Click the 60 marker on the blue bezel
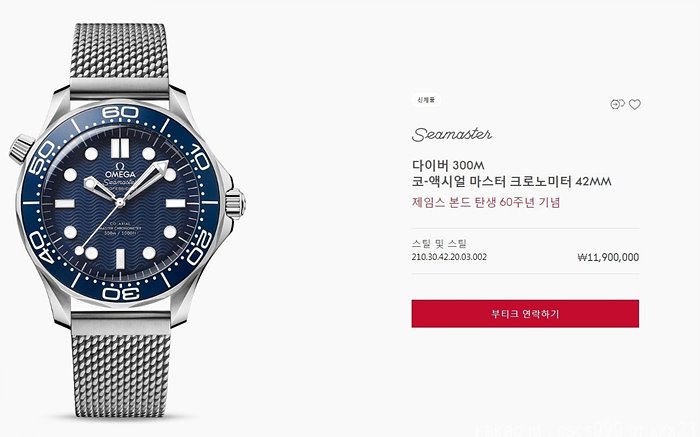This screenshot has width=700, height=437. tap(120, 112)
